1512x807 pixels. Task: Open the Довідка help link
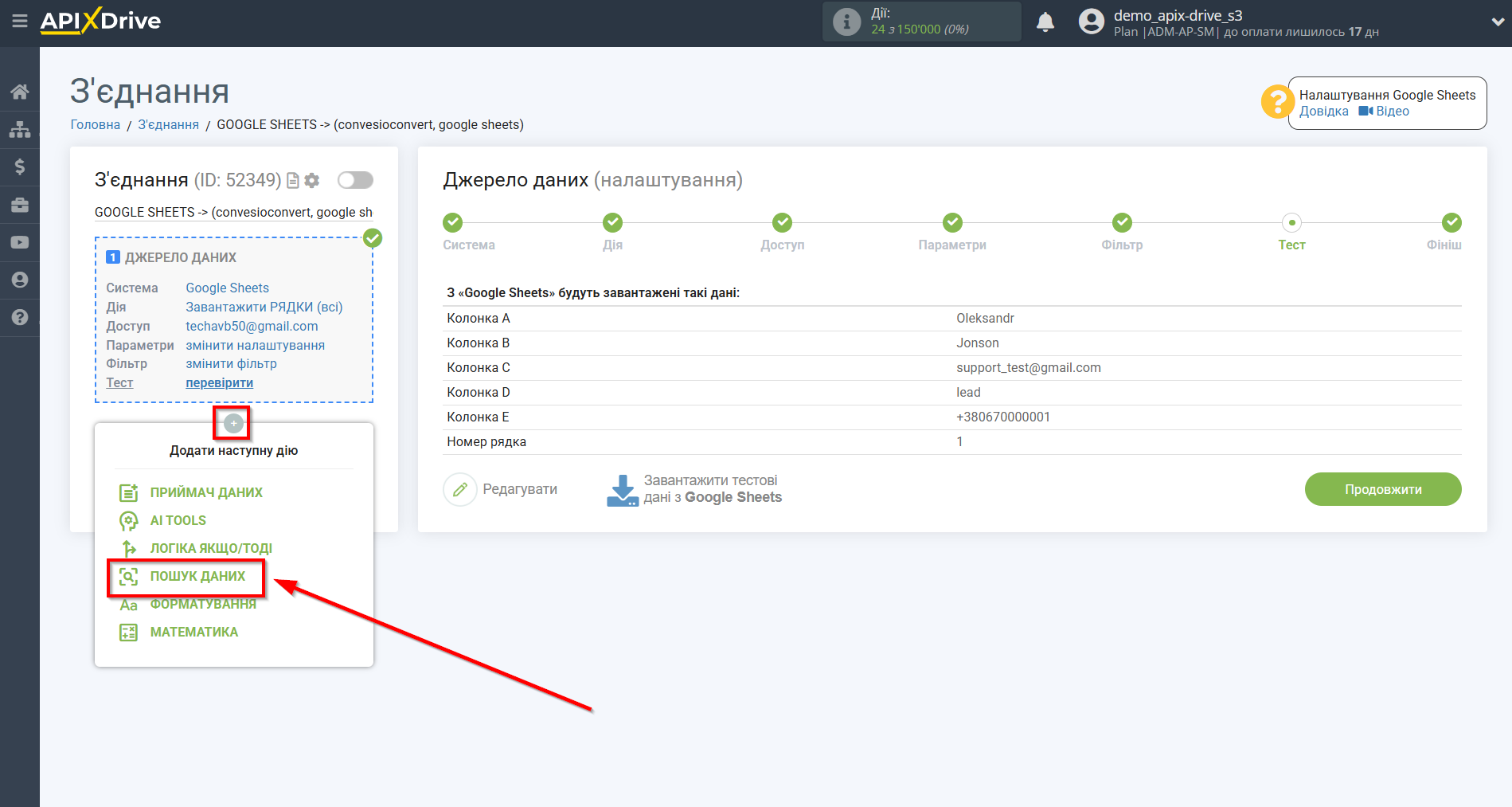point(1323,112)
